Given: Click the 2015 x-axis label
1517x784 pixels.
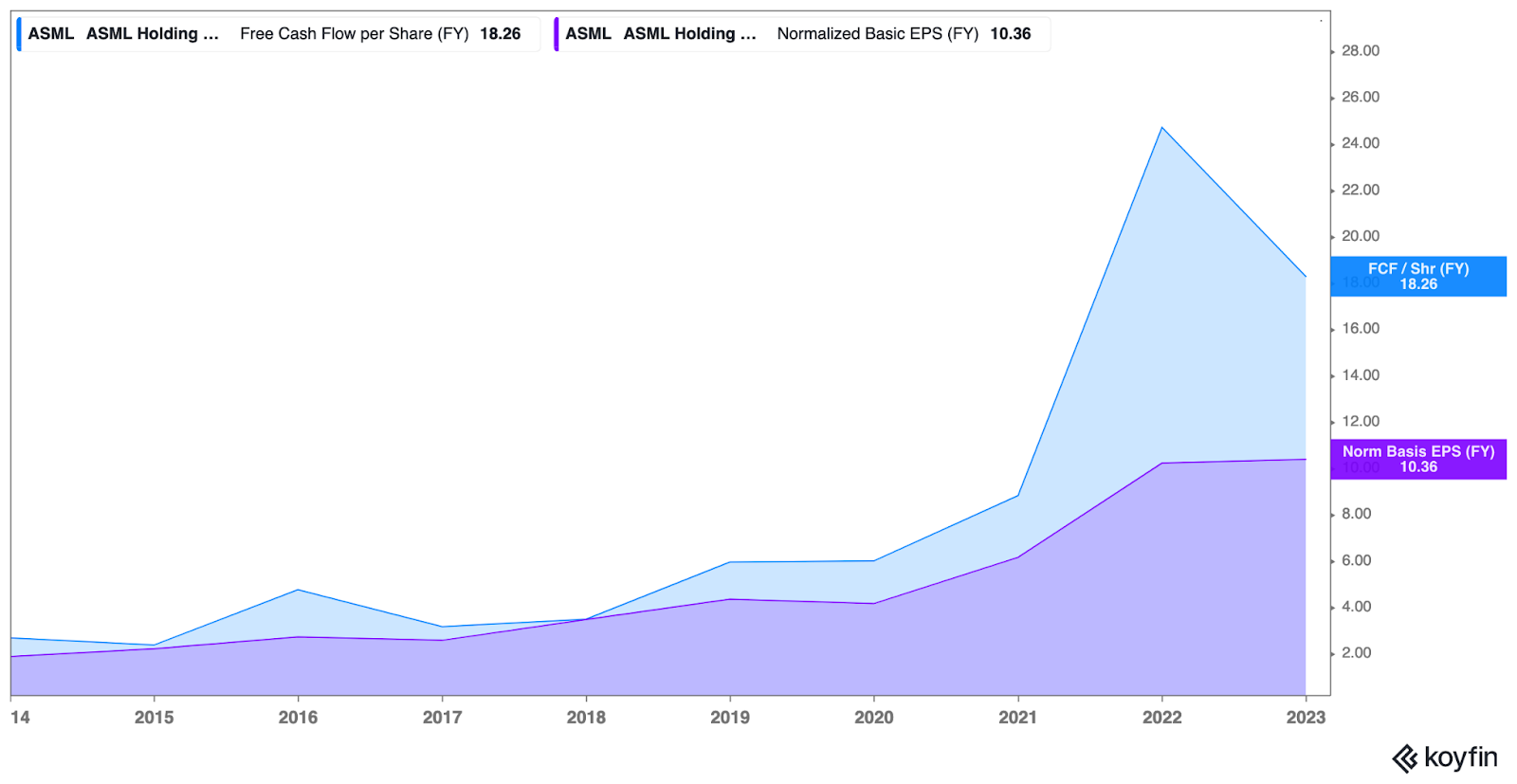Looking at the screenshot, I should click(154, 718).
